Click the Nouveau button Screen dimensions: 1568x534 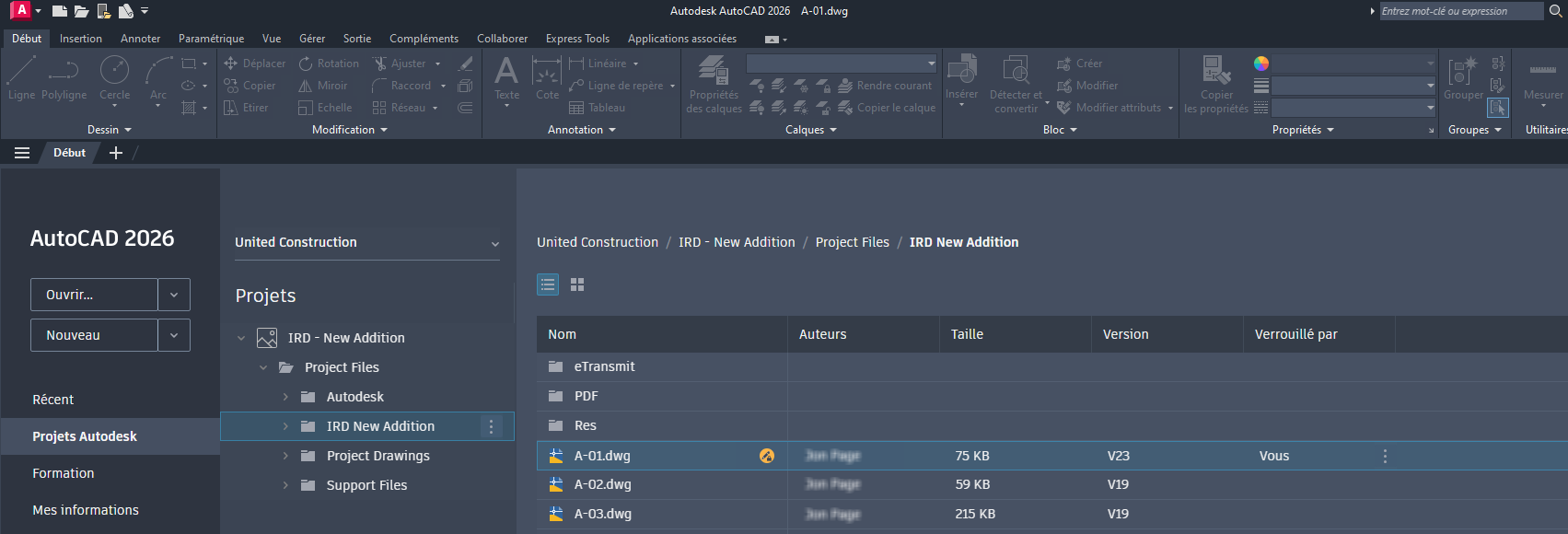(x=94, y=335)
